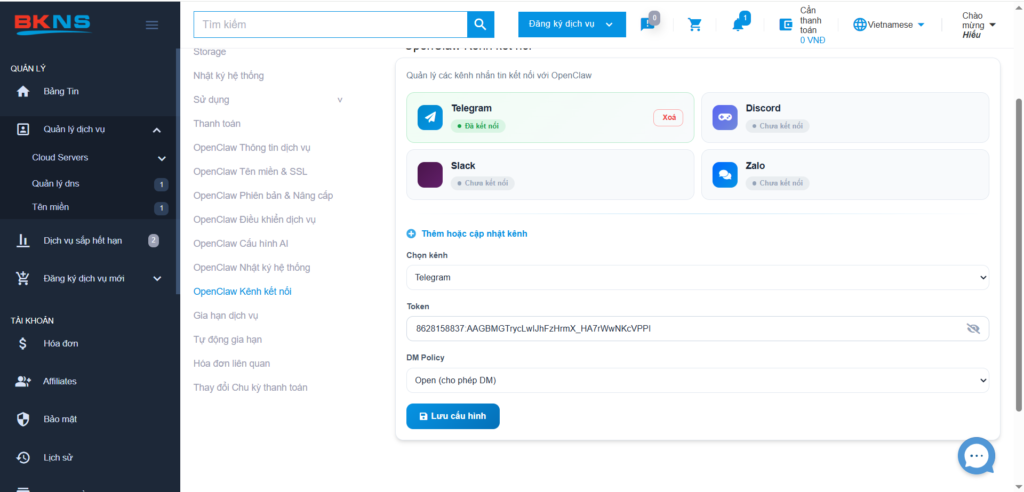Click the globe language icon
The image size is (1024, 492).
click(x=860, y=25)
